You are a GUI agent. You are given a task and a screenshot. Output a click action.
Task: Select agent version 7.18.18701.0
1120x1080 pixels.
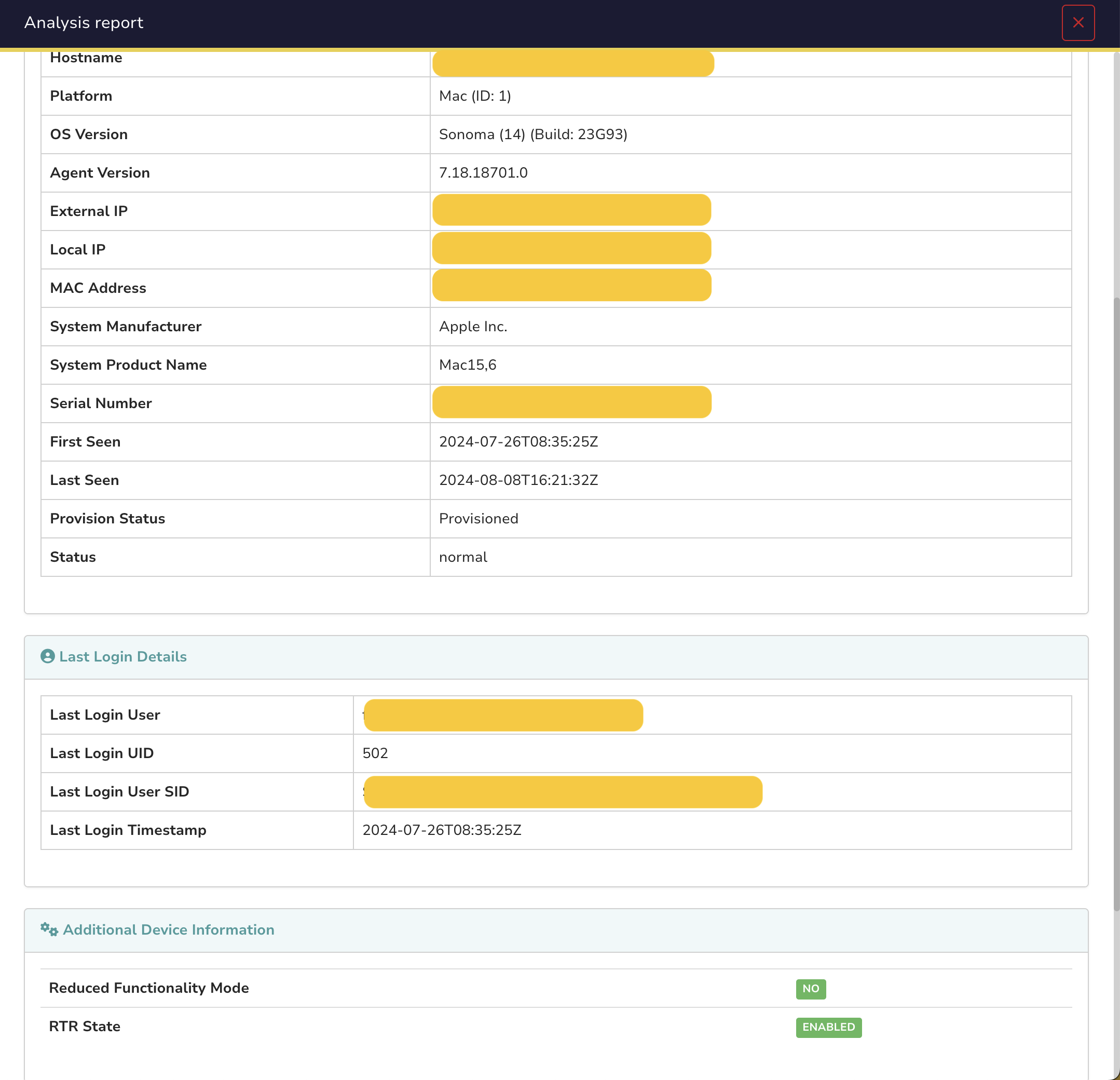(x=483, y=173)
